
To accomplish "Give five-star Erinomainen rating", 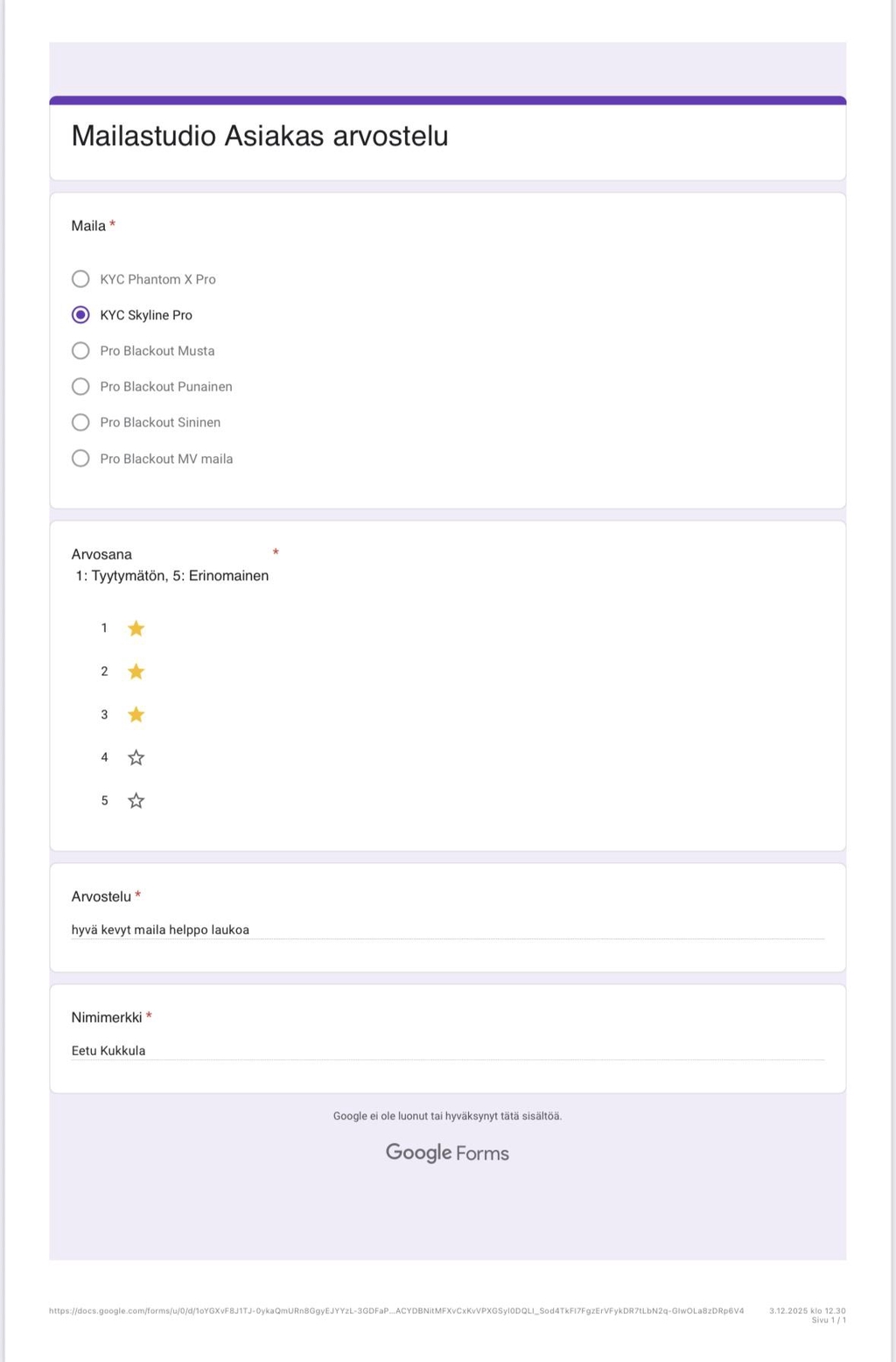I will click(136, 800).
